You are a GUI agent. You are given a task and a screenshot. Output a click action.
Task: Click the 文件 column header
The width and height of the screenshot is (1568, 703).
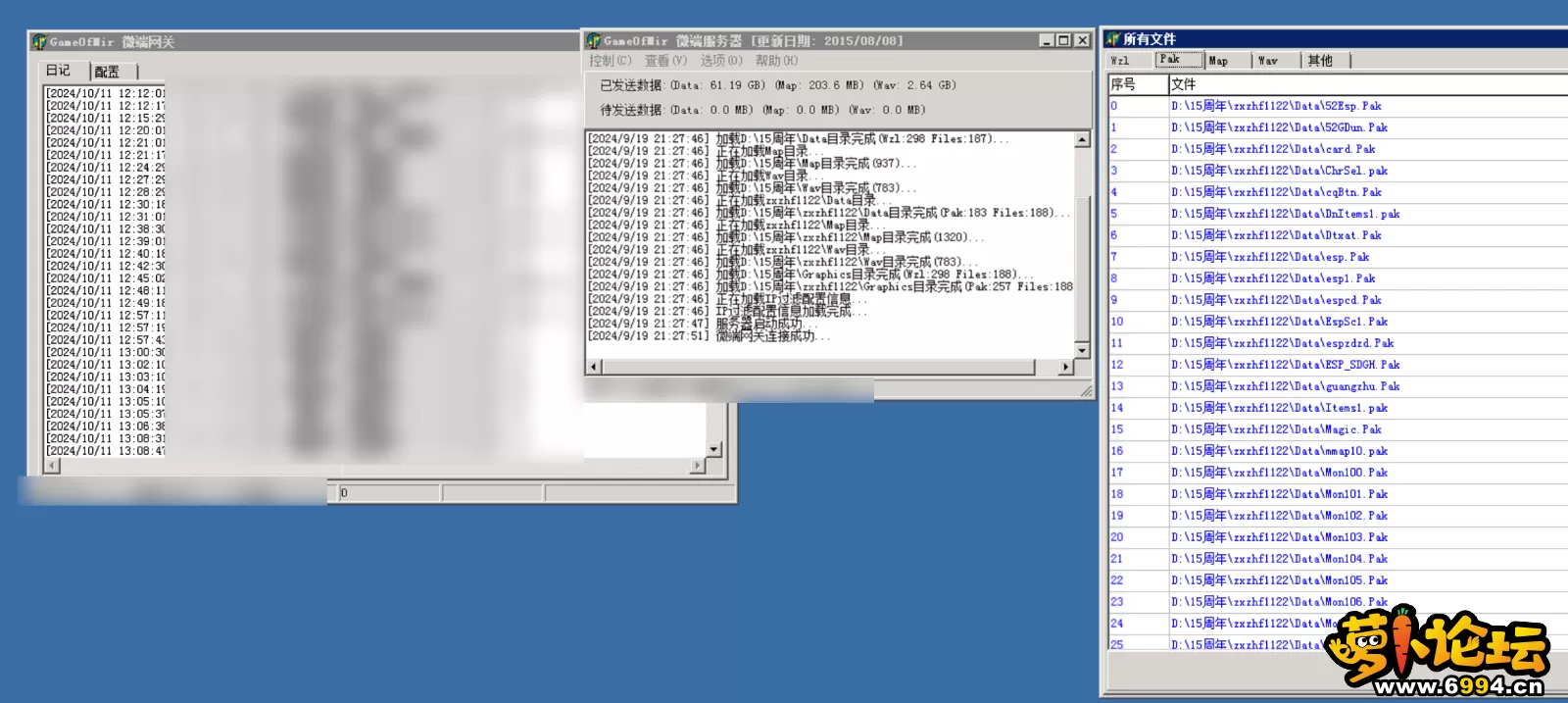[x=1368, y=84]
